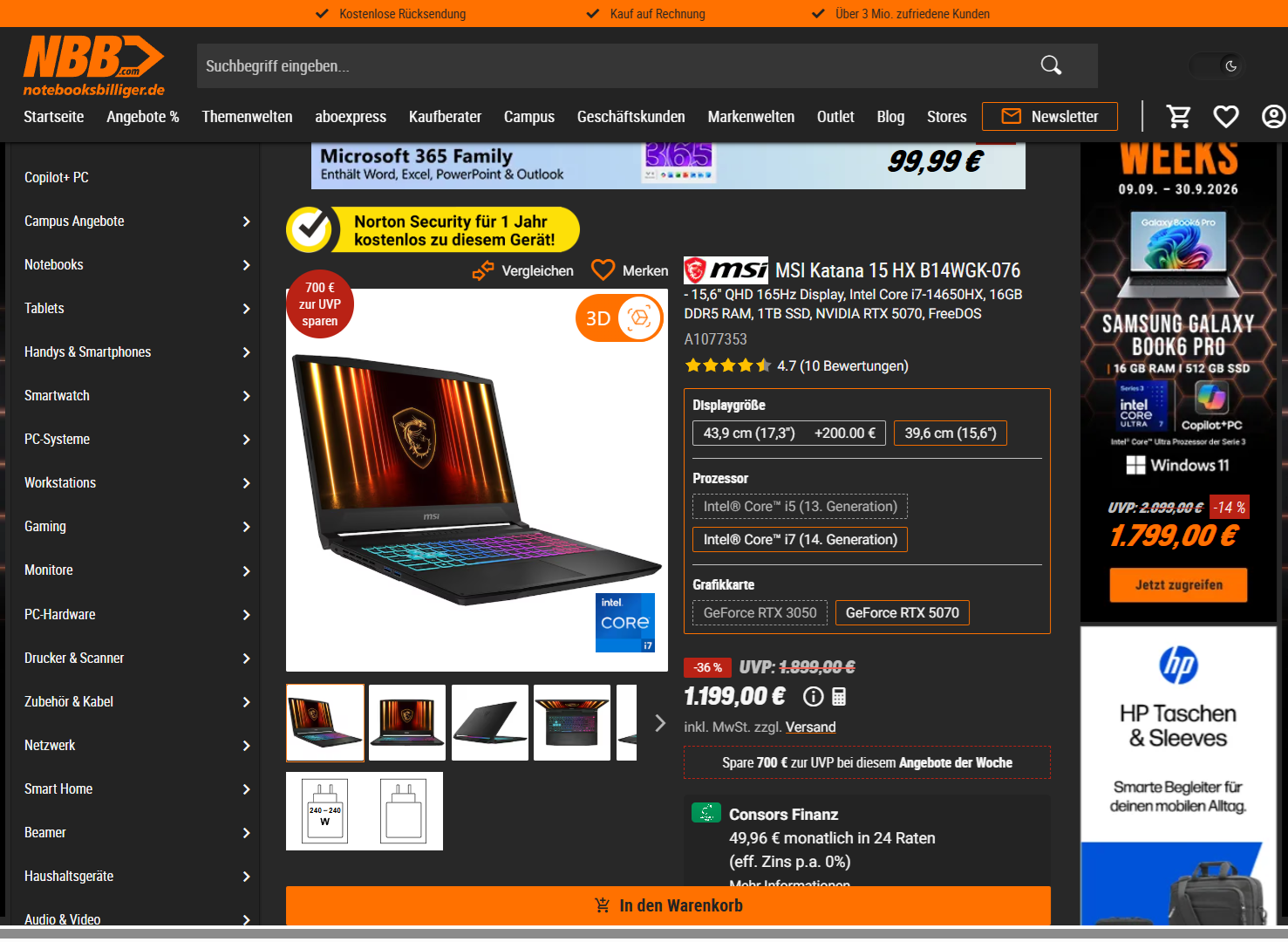Click the Vergleichen compare icon
1288x942 pixels.
[483, 271]
